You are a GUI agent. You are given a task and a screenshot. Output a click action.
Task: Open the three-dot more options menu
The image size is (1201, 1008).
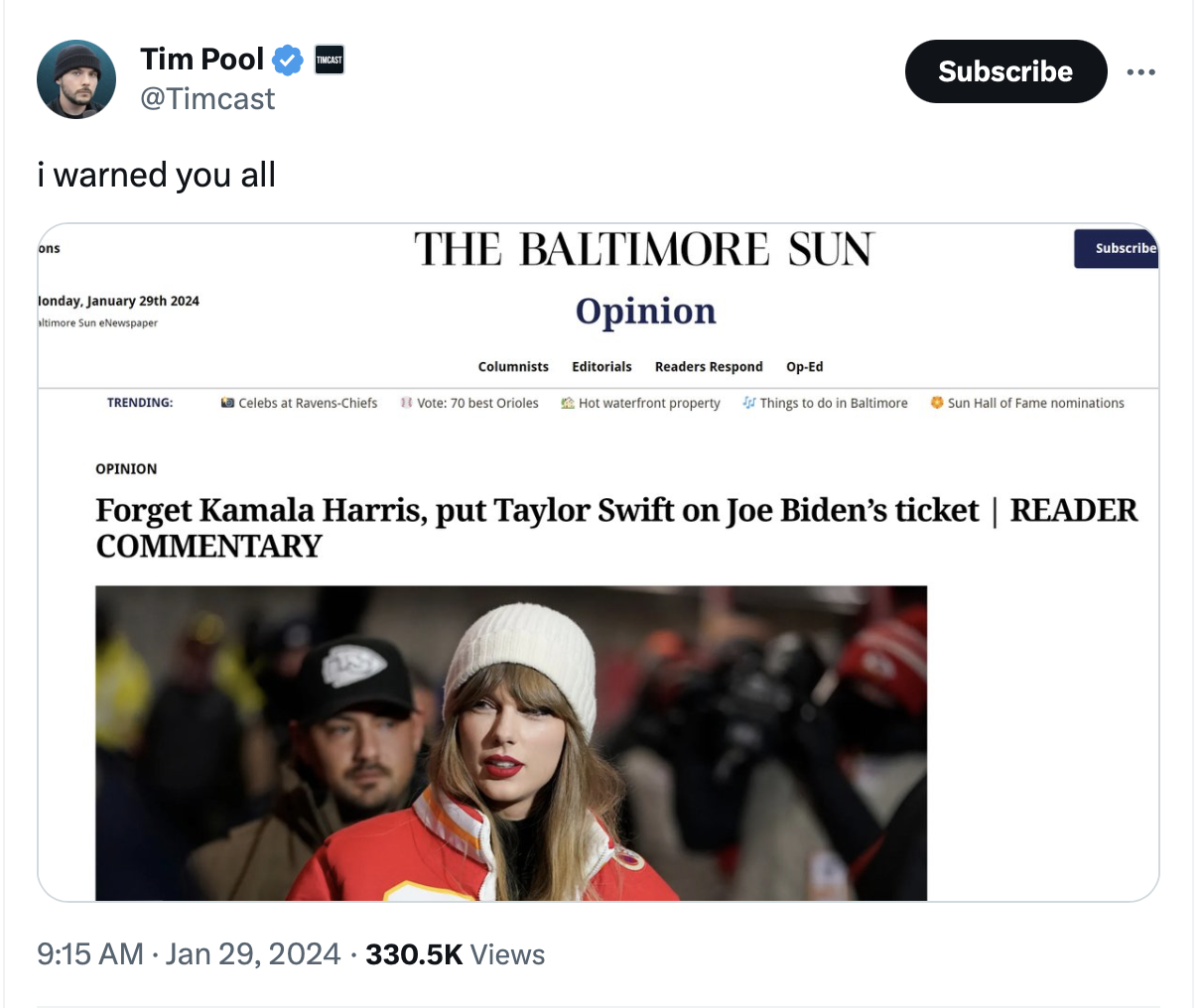pyautogui.click(x=1141, y=71)
